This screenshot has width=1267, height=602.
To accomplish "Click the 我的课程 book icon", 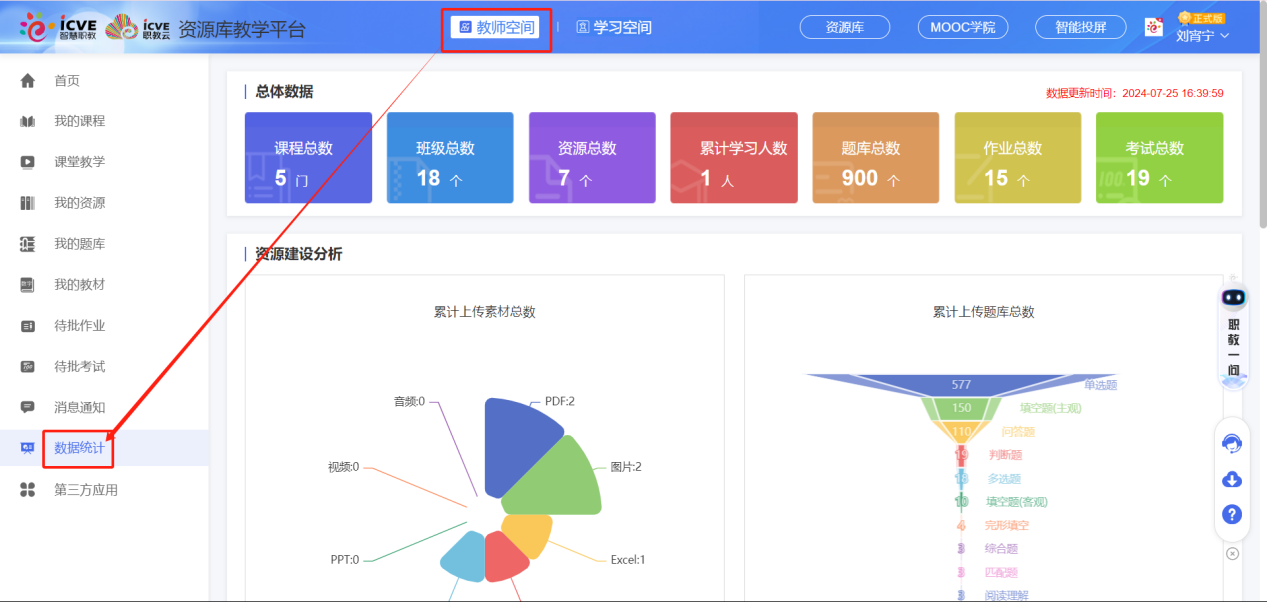I will 28,122.
